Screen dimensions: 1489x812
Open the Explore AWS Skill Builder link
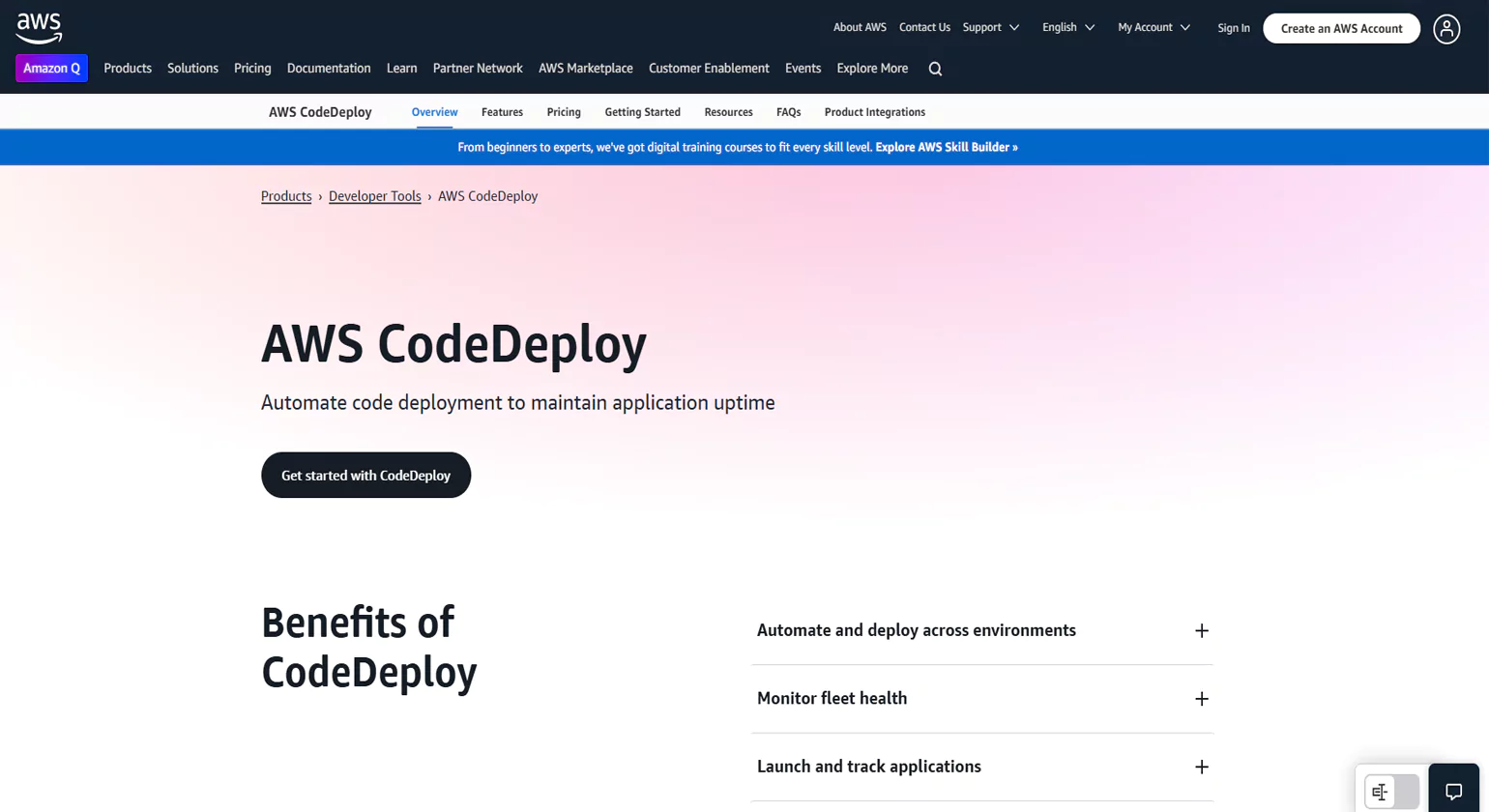(946, 147)
